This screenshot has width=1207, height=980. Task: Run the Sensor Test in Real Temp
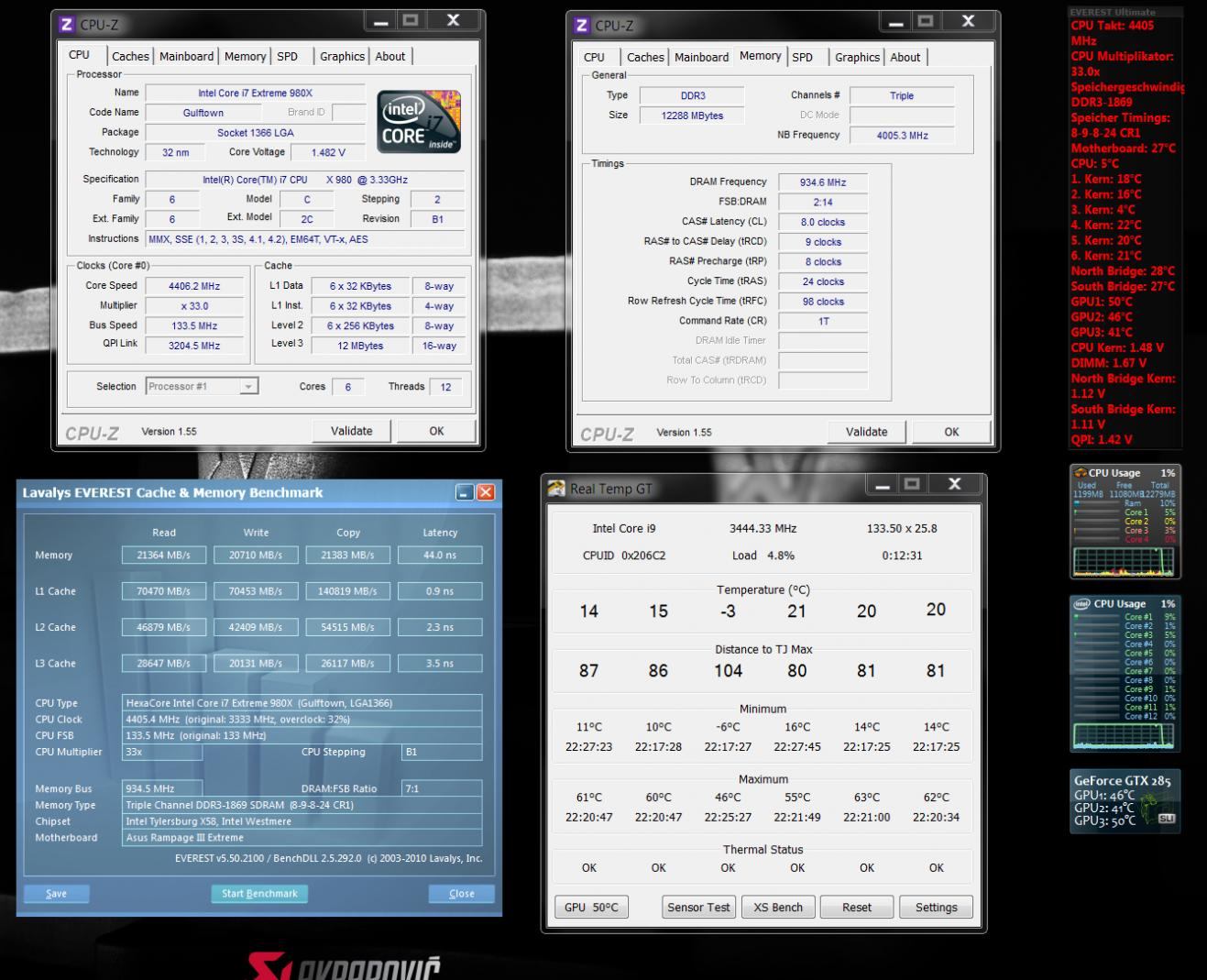click(699, 908)
